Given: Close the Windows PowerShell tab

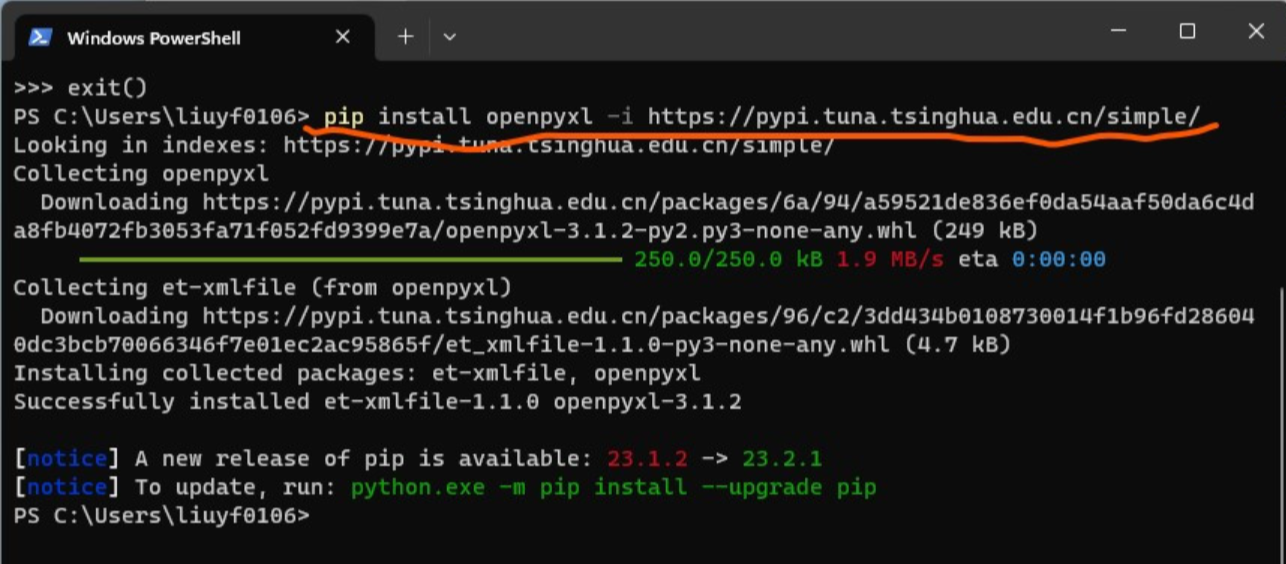Looking at the screenshot, I should [x=342, y=37].
